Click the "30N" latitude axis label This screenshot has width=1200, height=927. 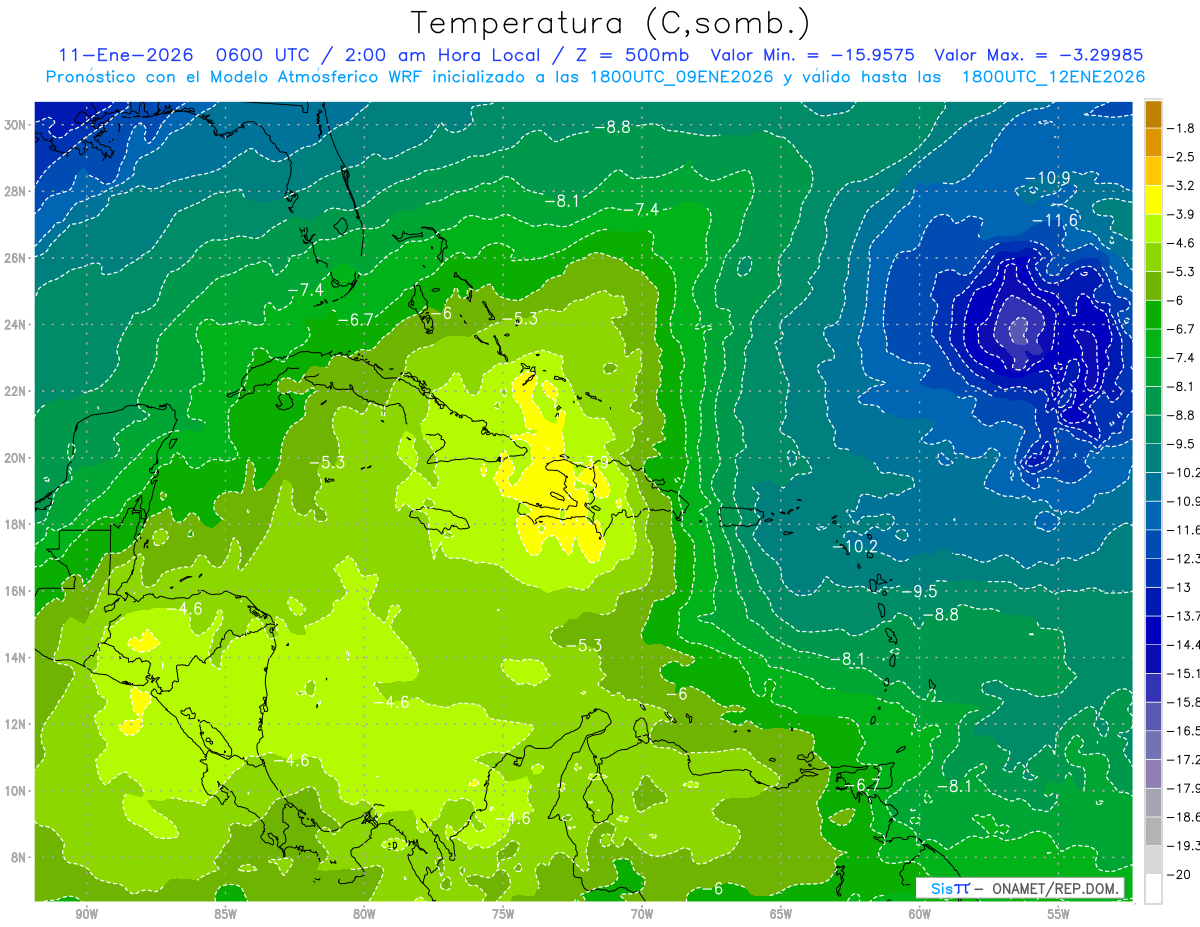[x=15, y=125]
